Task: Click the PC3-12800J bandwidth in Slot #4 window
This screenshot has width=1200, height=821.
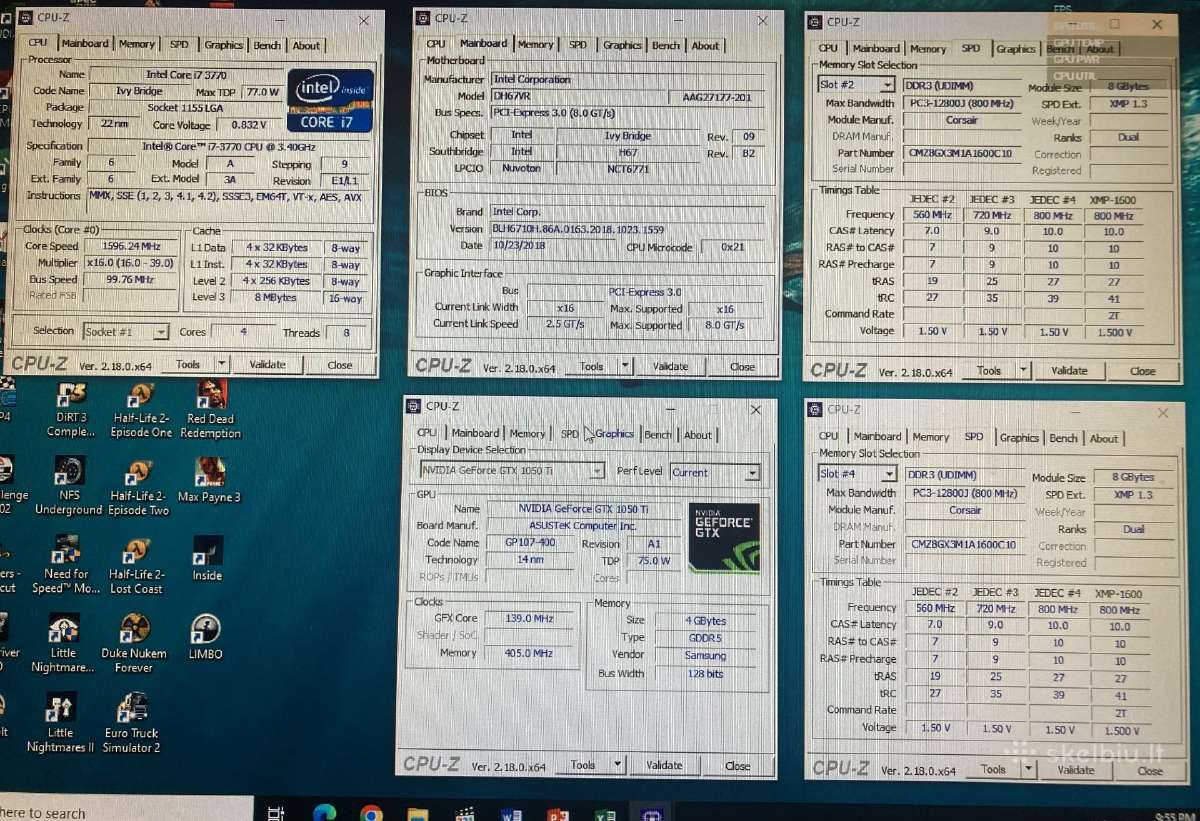Action: pos(964,493)
